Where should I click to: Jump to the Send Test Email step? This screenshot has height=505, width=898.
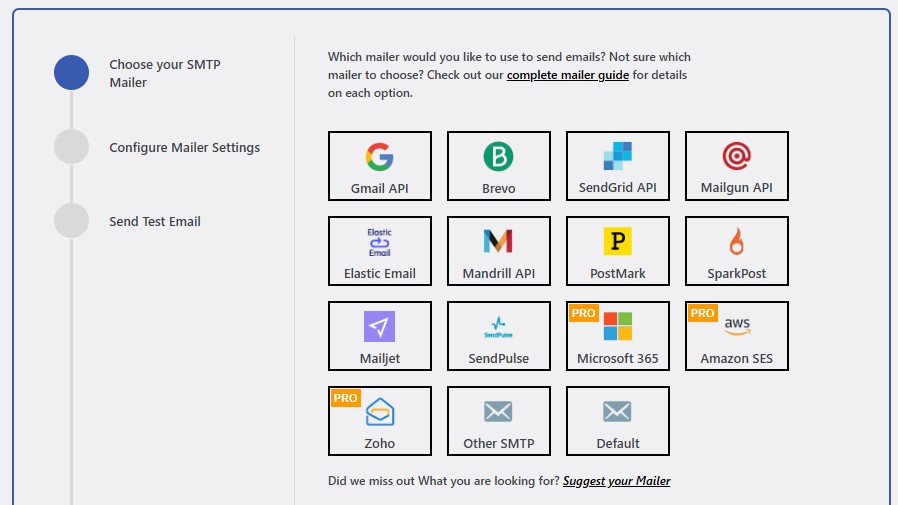155,222
